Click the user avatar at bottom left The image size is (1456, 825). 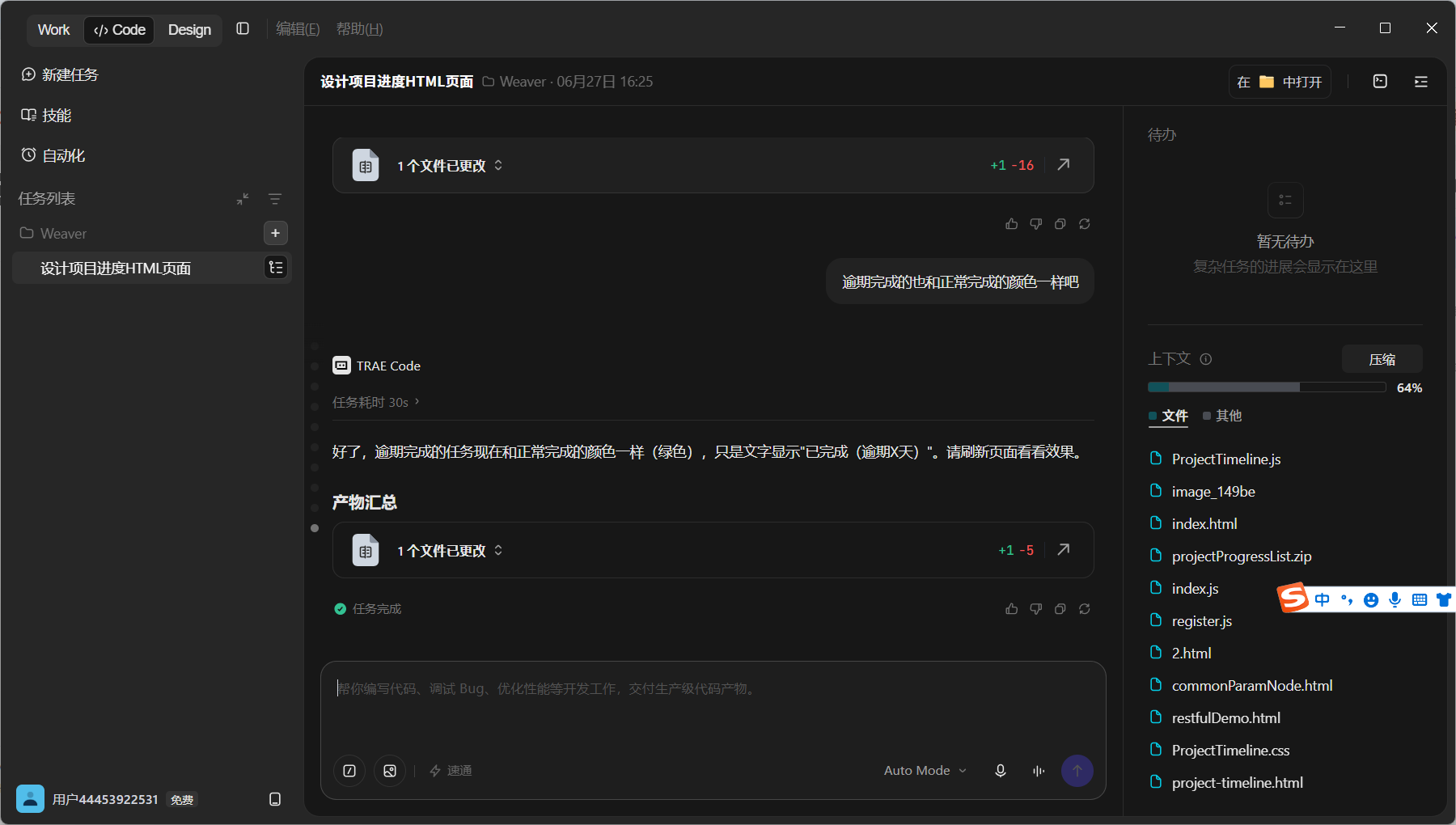pos(30,799)
